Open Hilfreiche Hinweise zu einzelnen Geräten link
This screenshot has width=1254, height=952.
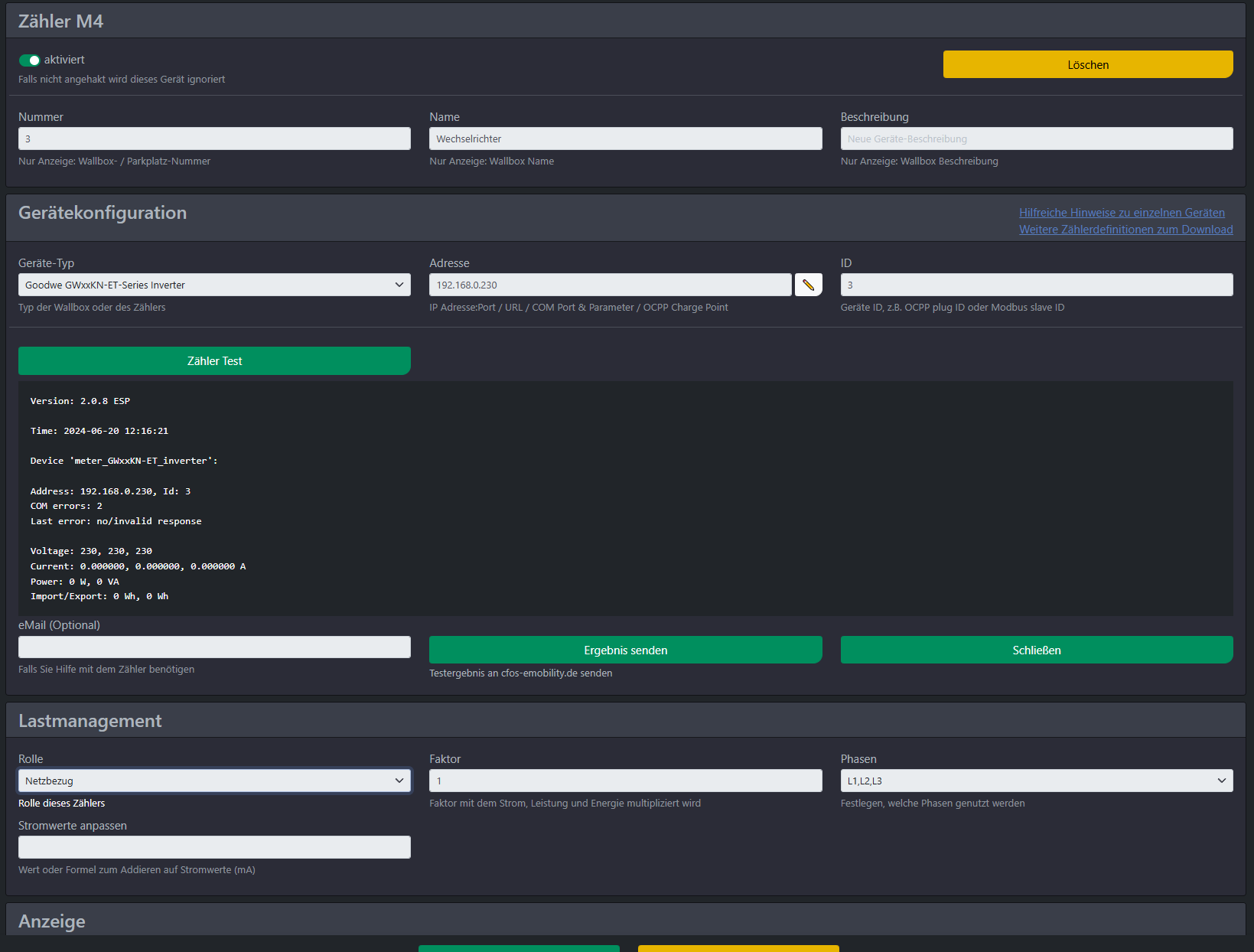click(x=1121, y=213)
